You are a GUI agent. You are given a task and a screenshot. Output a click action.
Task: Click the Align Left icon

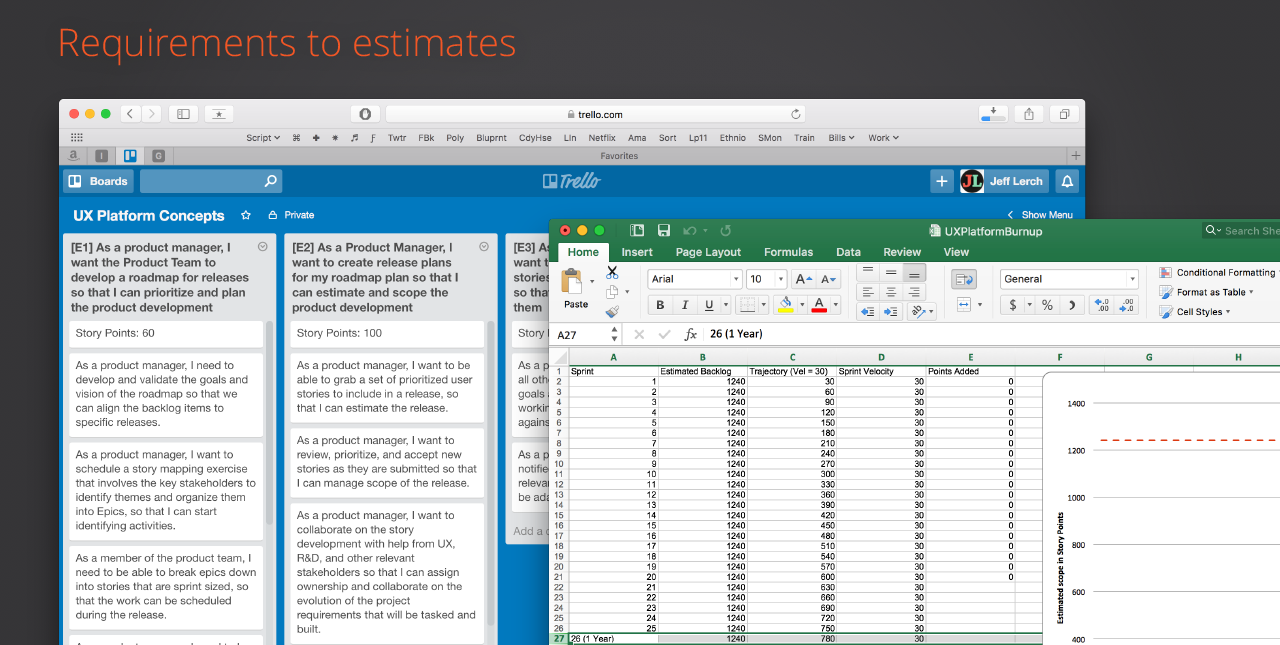click(x=868, y=292)
